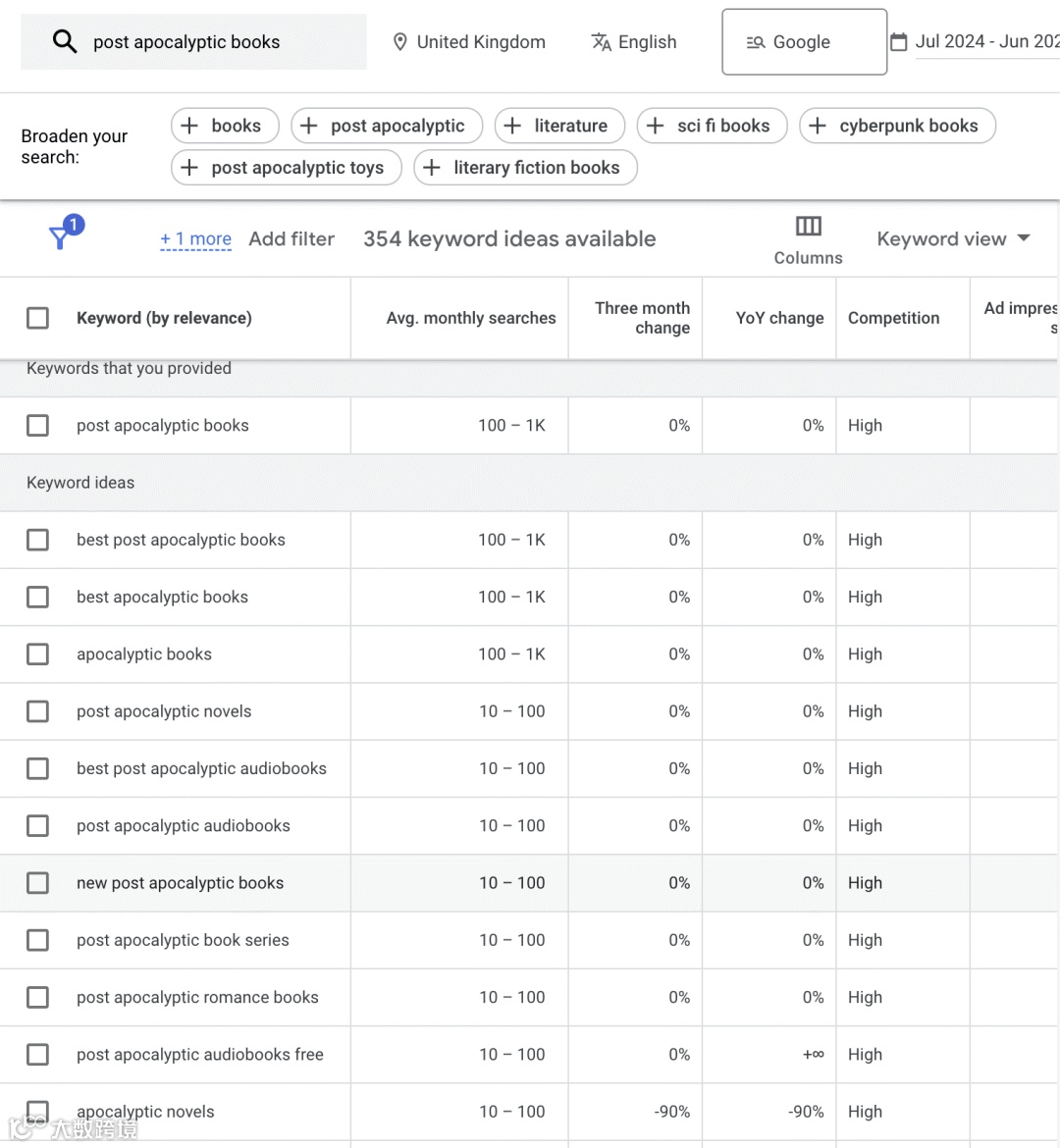Add 'post apocalyptic toys' suggestion chip

(286, 168)
